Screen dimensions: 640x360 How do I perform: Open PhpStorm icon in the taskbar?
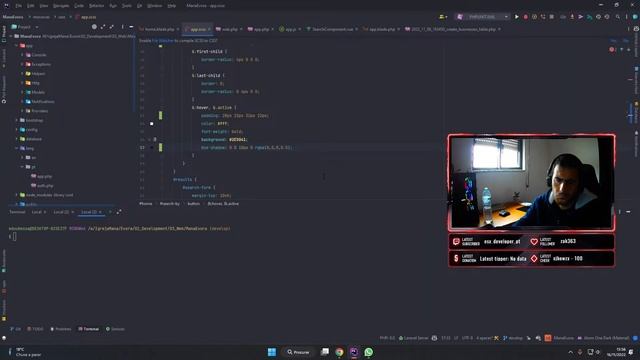pyautogui.click(x=354, y=352)
